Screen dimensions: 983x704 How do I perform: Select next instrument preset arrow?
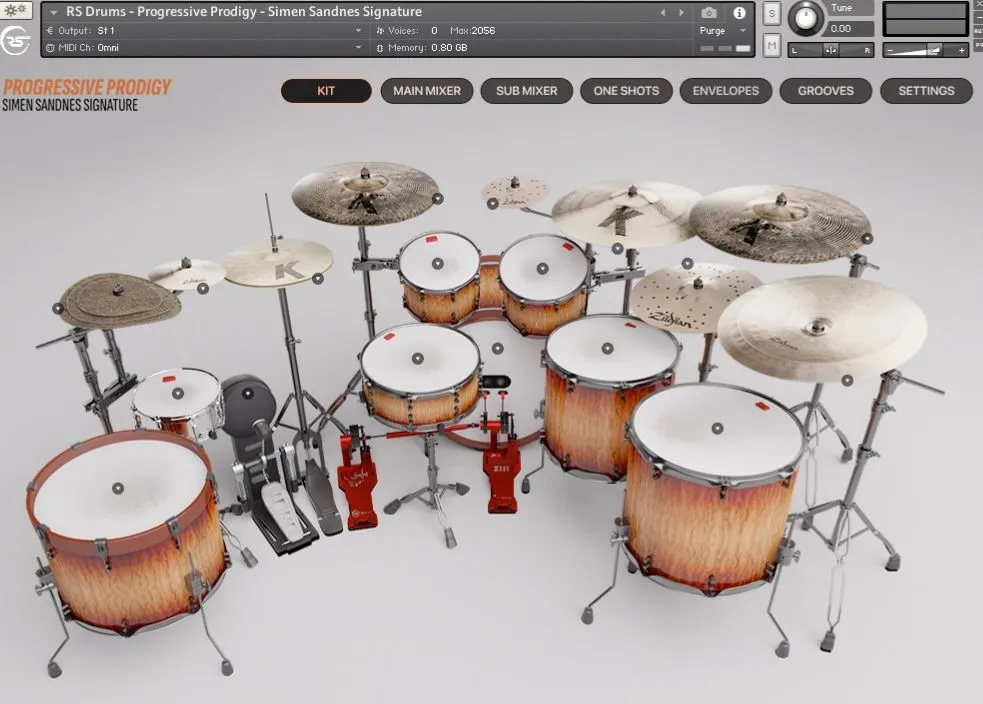[681, 13]
